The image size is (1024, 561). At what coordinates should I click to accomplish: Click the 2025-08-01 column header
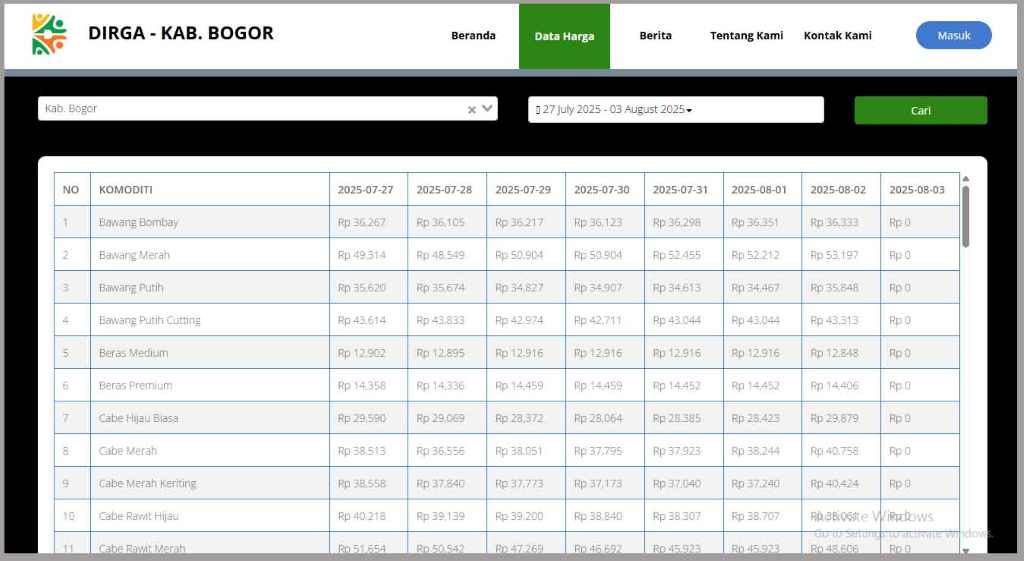762,189
